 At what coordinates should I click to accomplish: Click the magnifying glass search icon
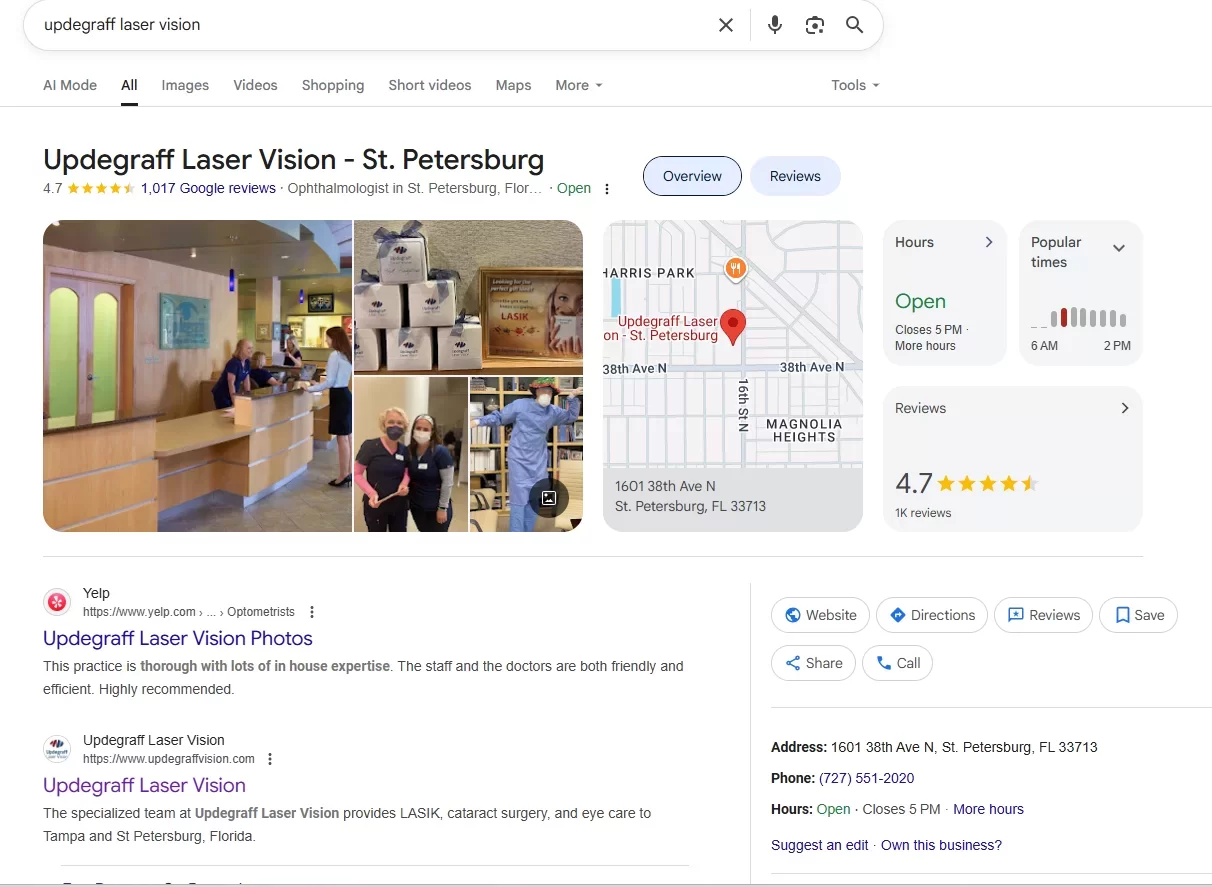(x=854, y=25)
